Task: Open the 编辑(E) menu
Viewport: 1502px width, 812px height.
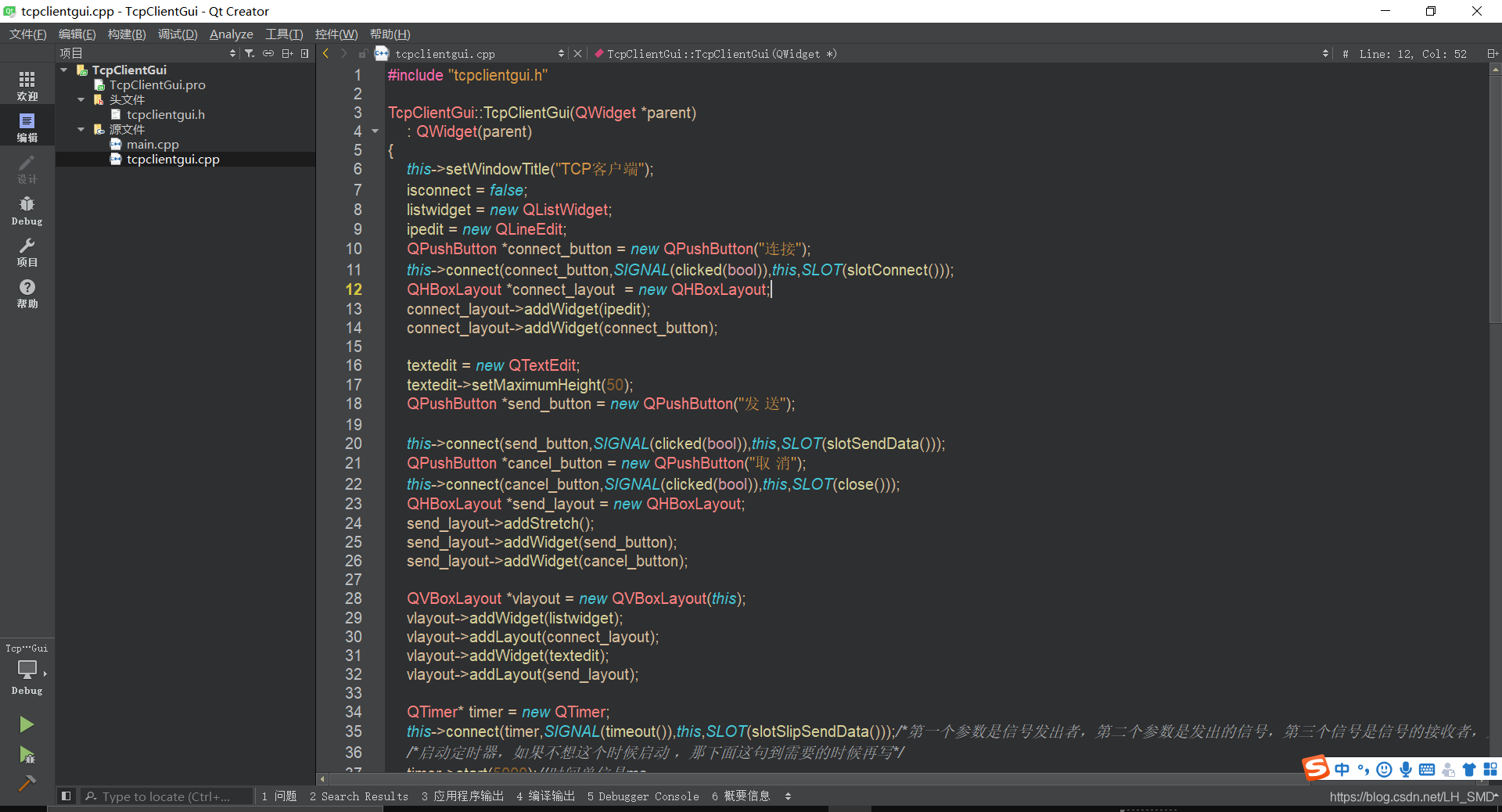Action: 77,34
